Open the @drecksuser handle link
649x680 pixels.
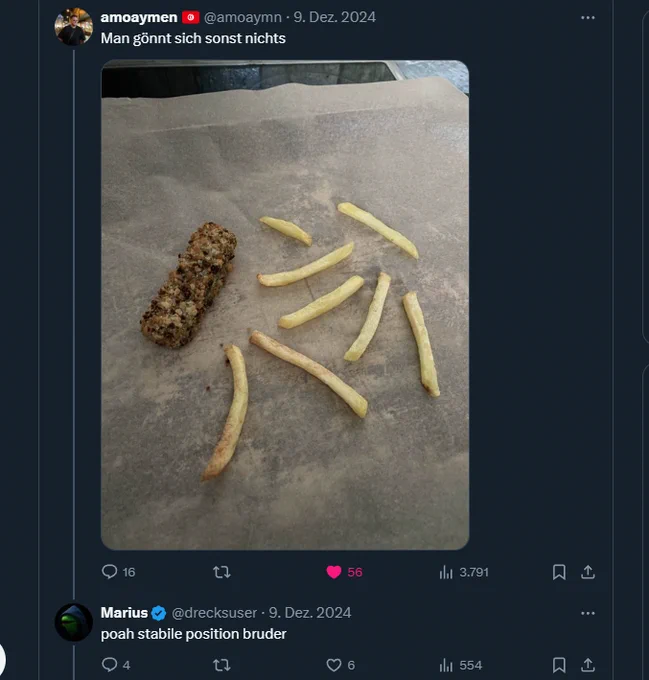click(x=214, y=613)
